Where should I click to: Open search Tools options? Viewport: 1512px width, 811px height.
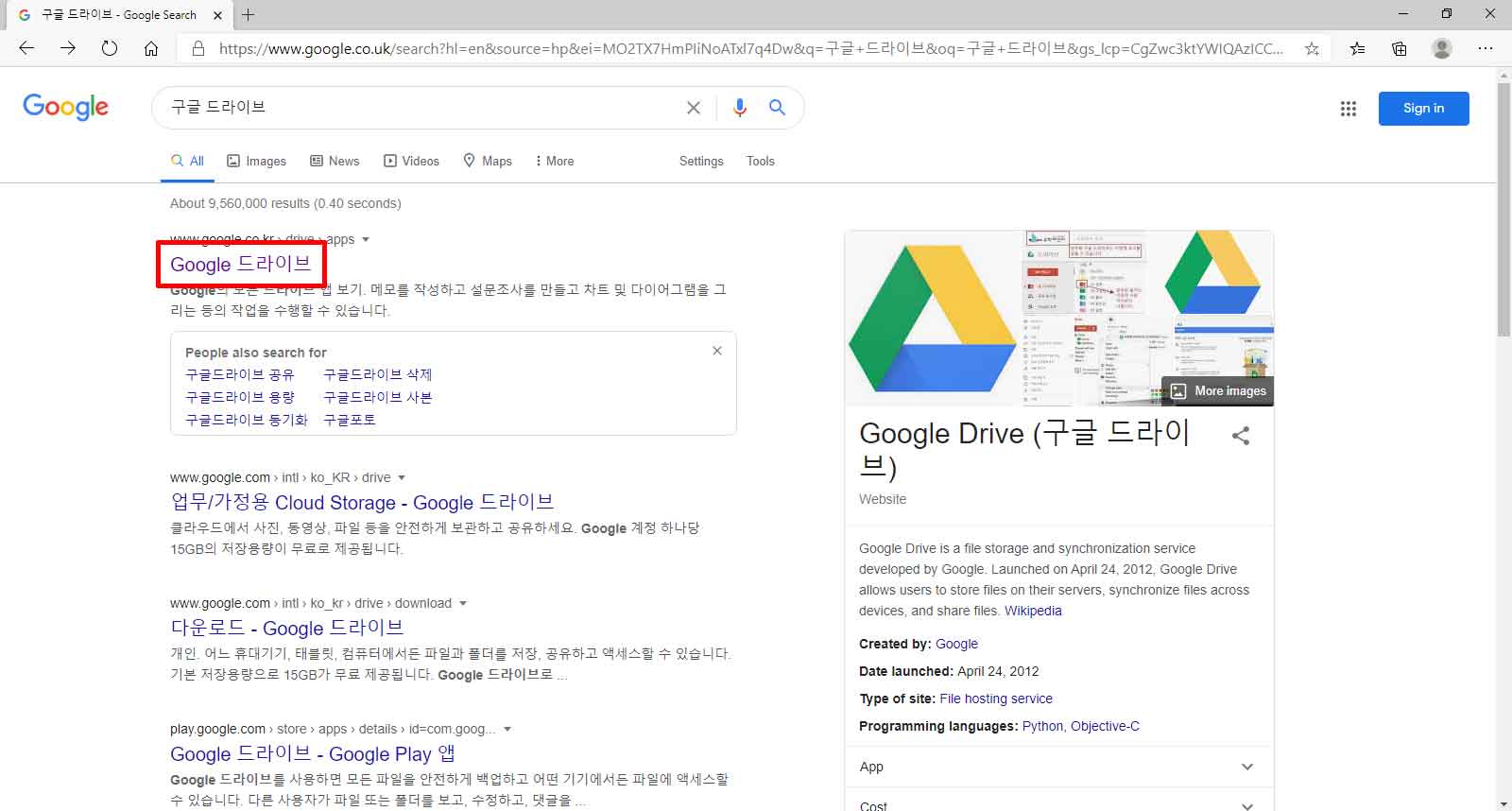(x=761, y=161)
